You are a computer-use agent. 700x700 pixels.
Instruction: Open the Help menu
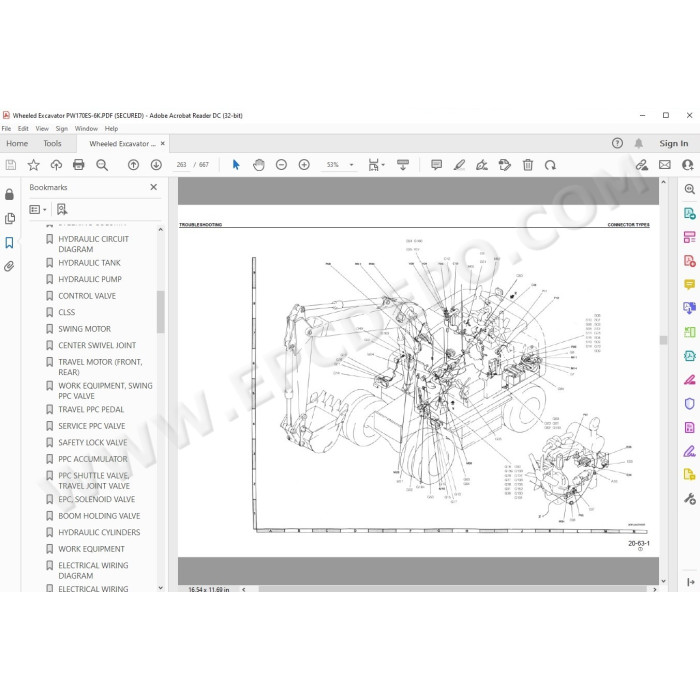111,129
